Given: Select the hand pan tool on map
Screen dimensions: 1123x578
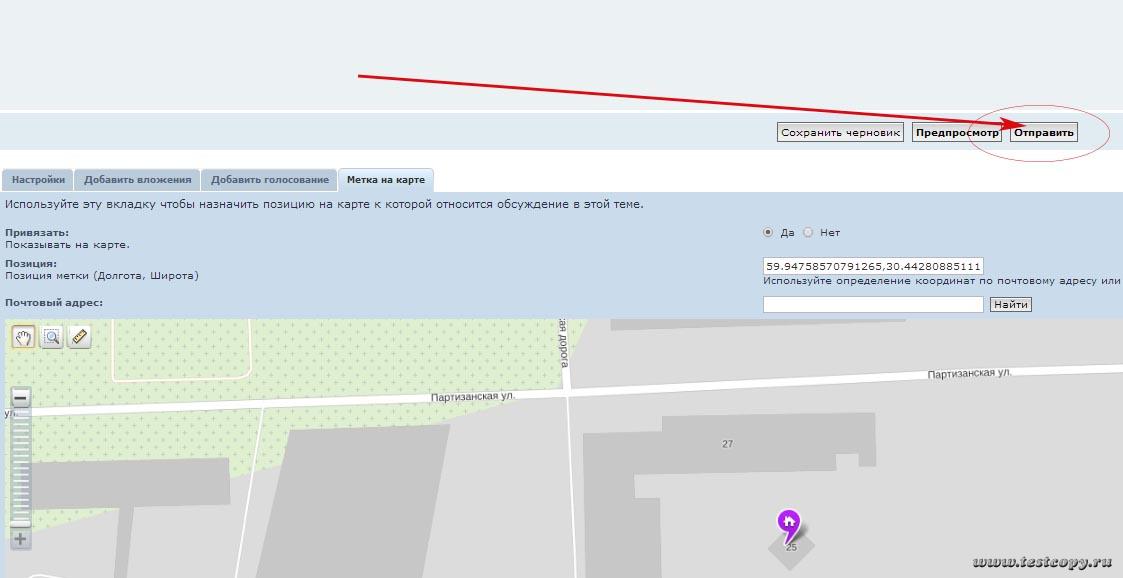Looking at the screenshot, I should pyautogui.click(x=23, y=337).
